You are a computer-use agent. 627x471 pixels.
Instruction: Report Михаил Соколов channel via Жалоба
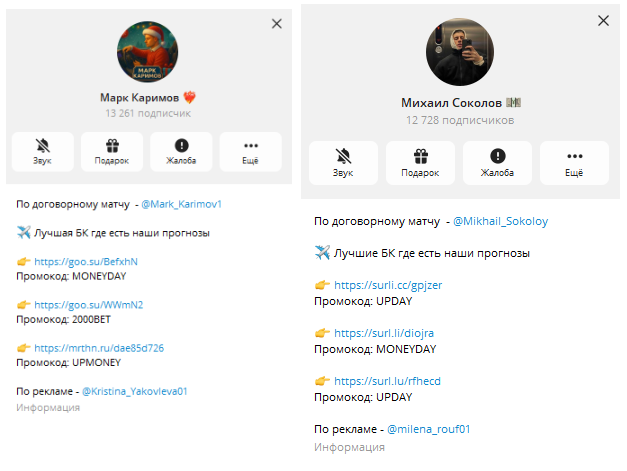point(497,163)
